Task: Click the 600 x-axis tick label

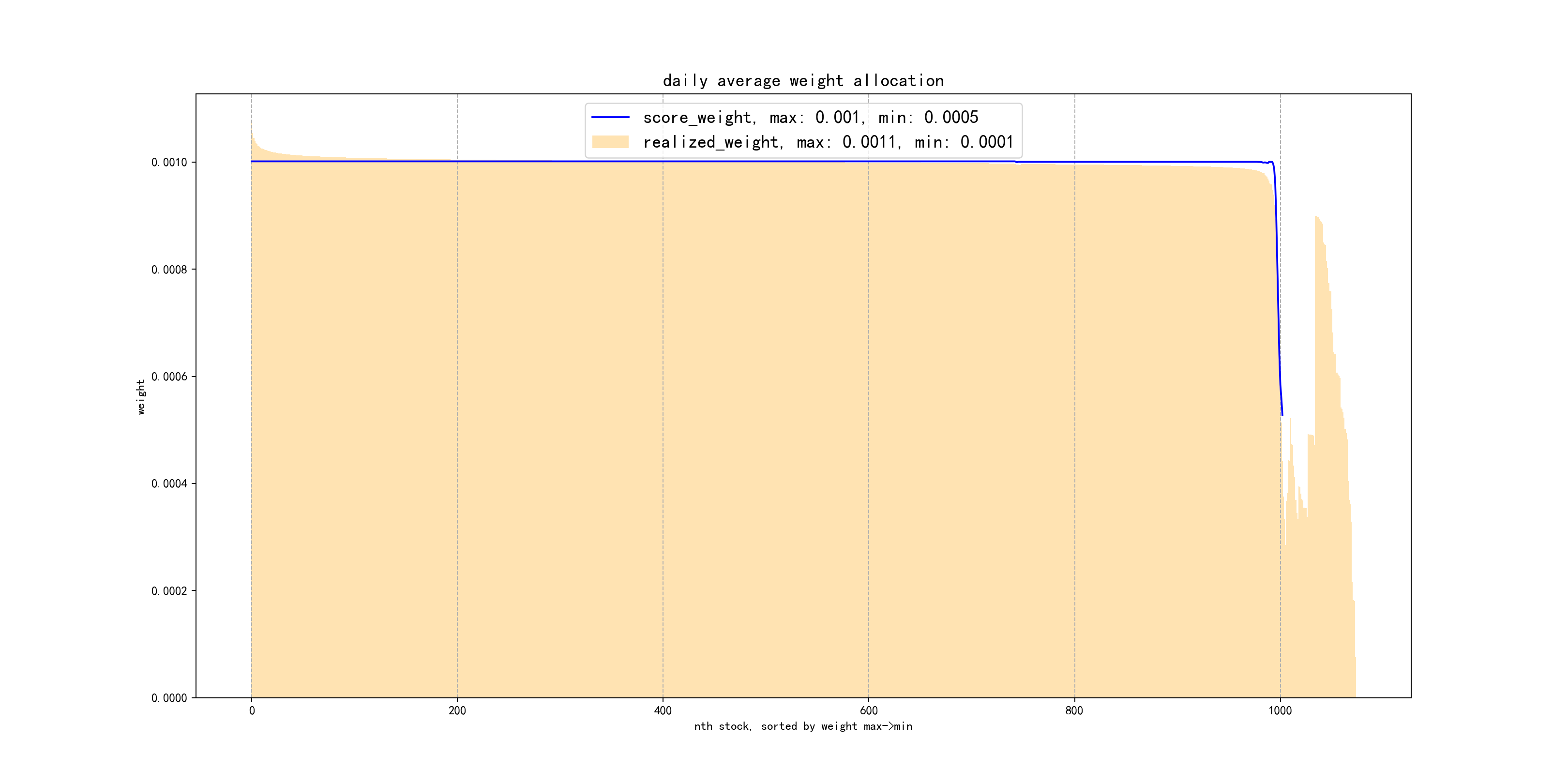Action: point(869,711)
